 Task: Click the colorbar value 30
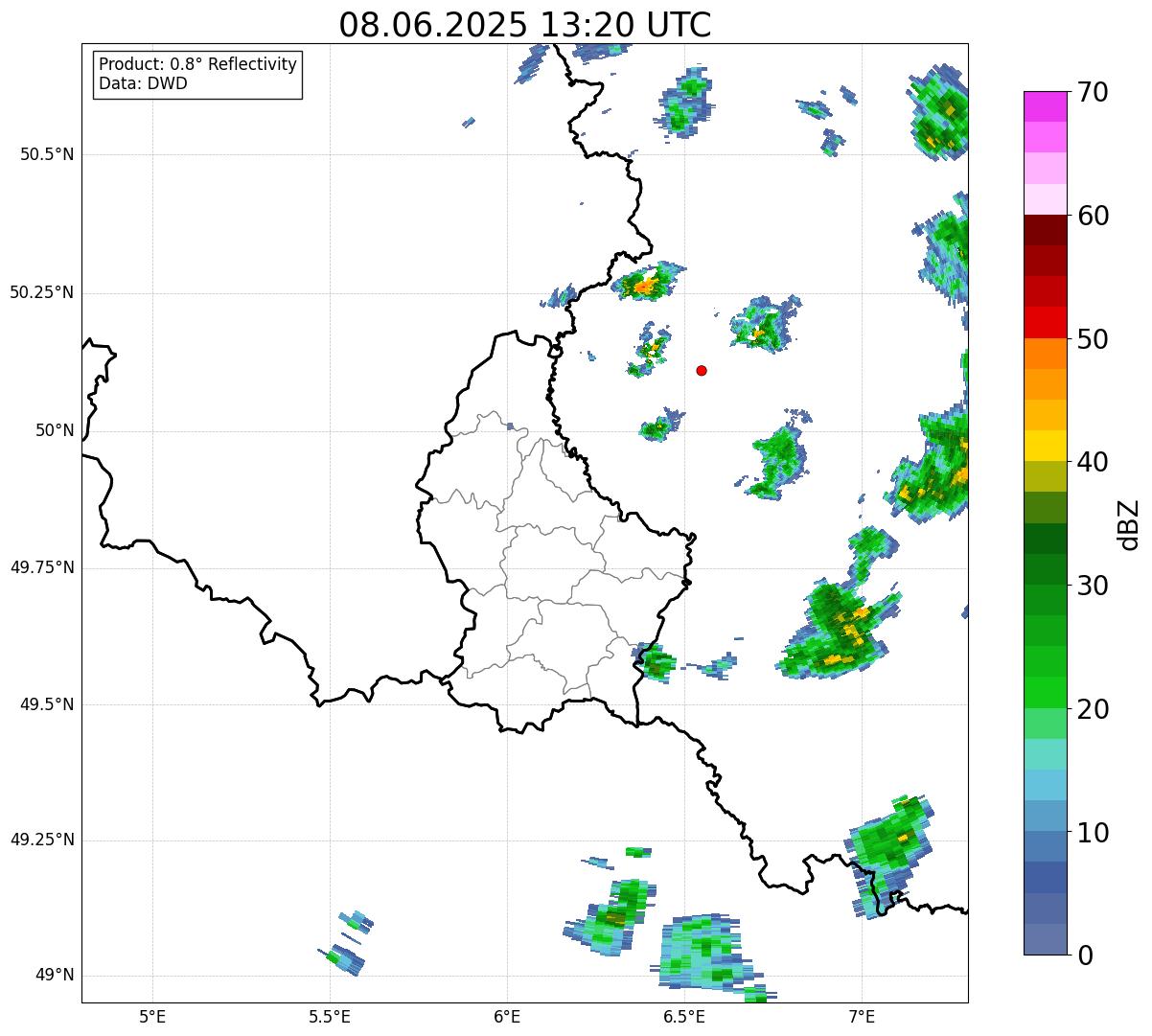(x=1093, y=586)
